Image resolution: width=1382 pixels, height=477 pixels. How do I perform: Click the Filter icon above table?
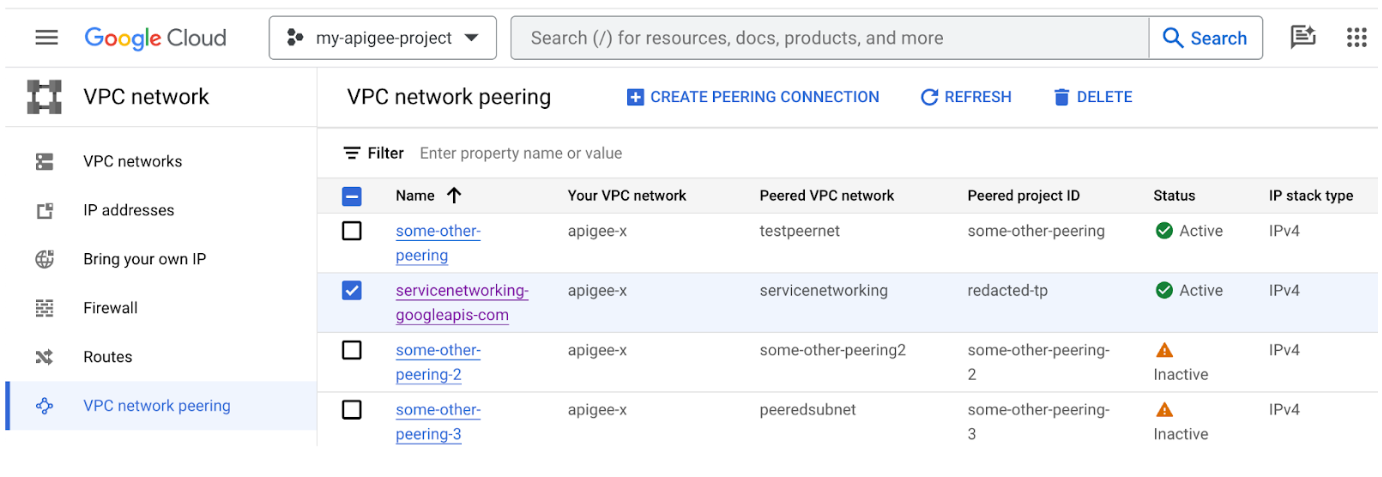352,153
